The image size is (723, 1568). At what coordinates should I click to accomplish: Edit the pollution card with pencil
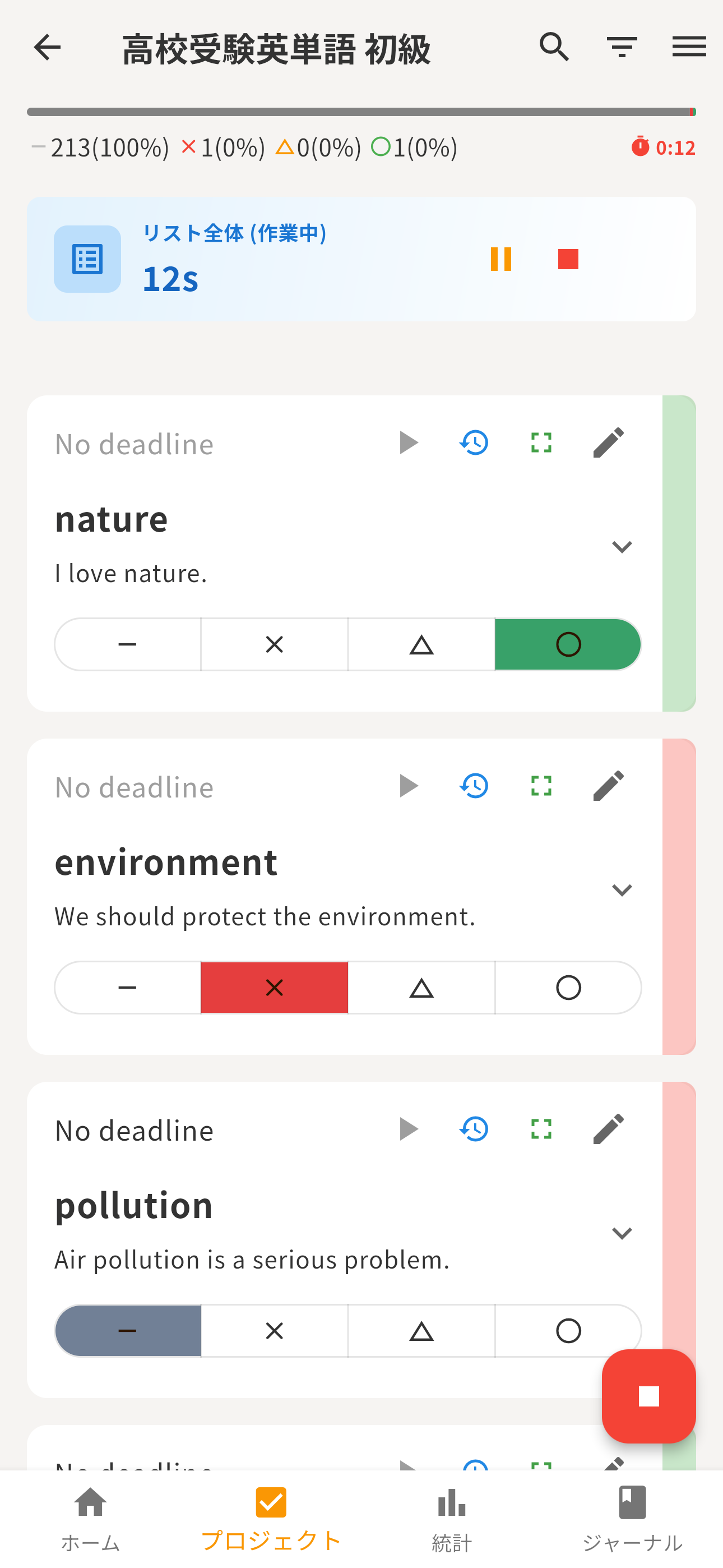[x=608, y=1129]
